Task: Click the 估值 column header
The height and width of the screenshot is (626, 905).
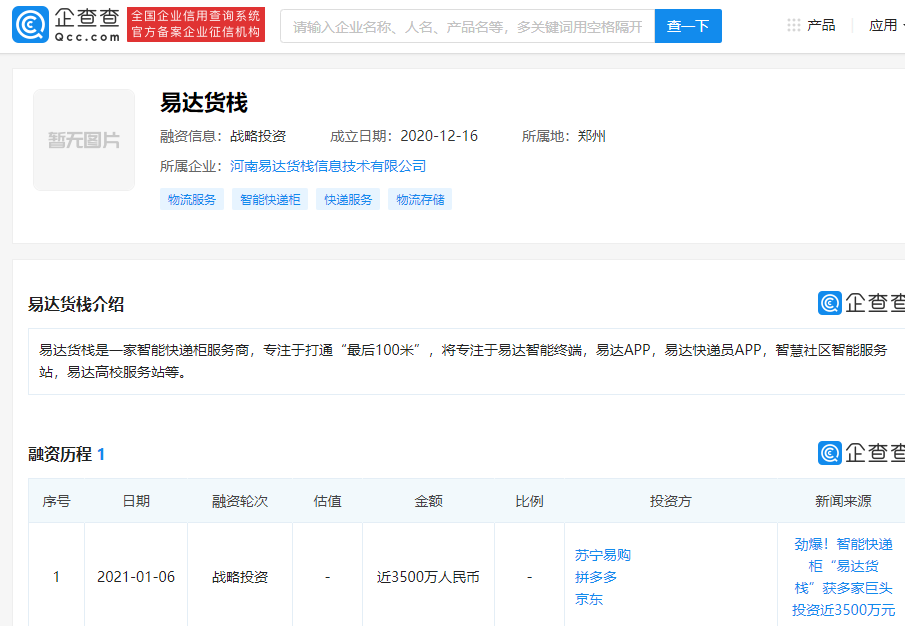Action: tap(327, 501)
